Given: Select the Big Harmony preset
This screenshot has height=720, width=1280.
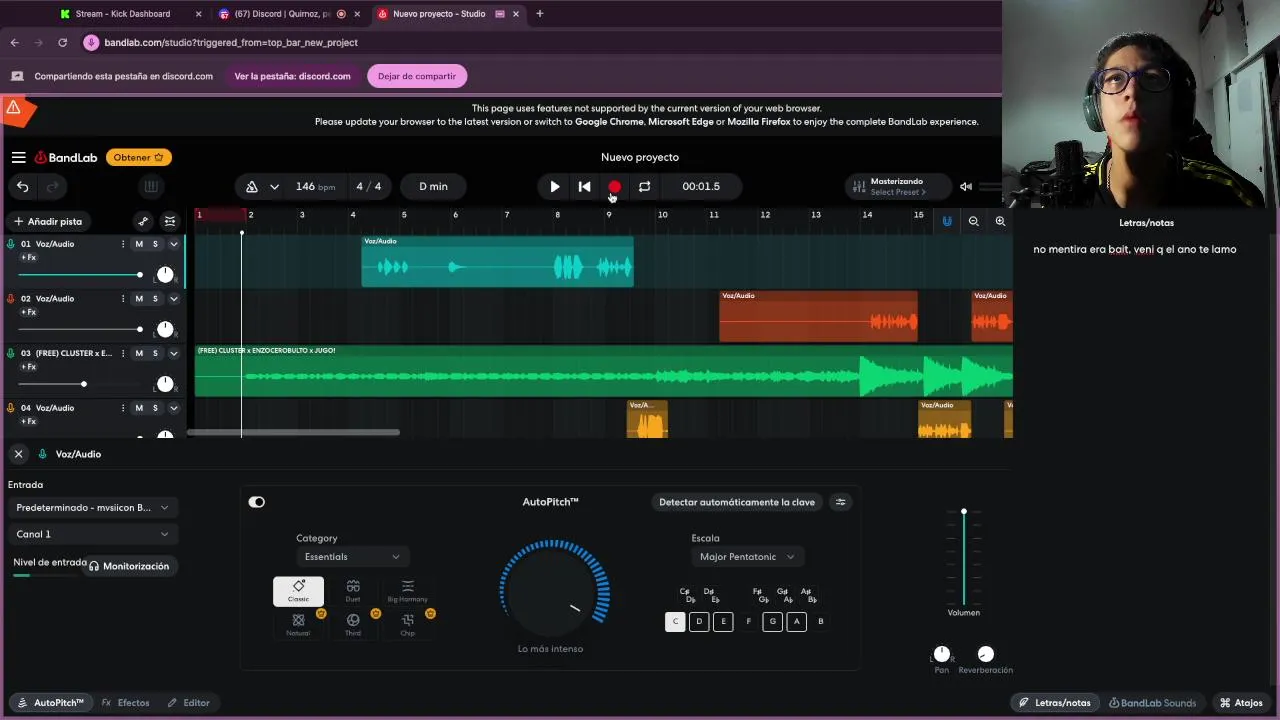Looking at the screenshot, I should click(407, 591).
